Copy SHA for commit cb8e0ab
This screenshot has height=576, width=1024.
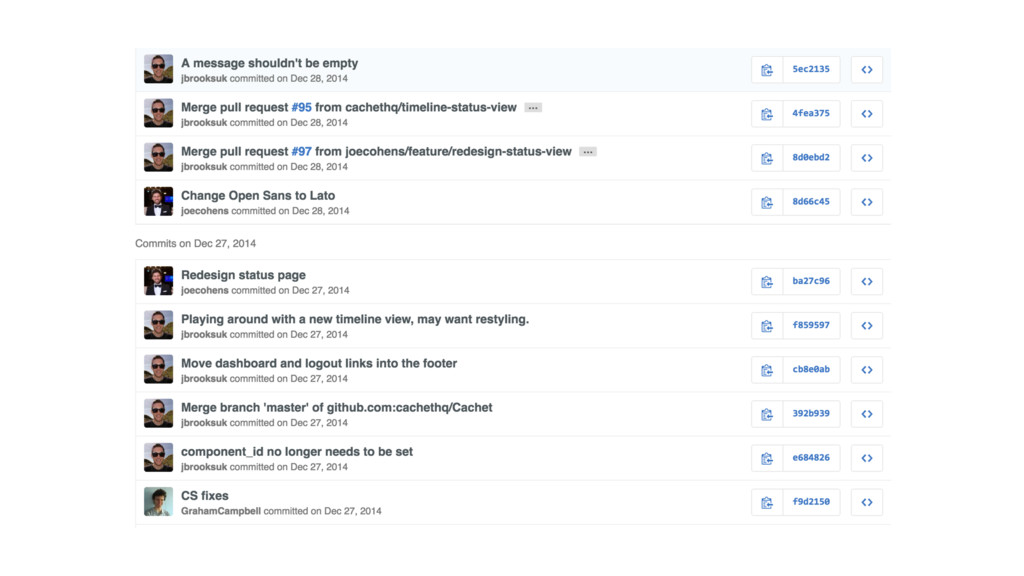tap(767, 370)
